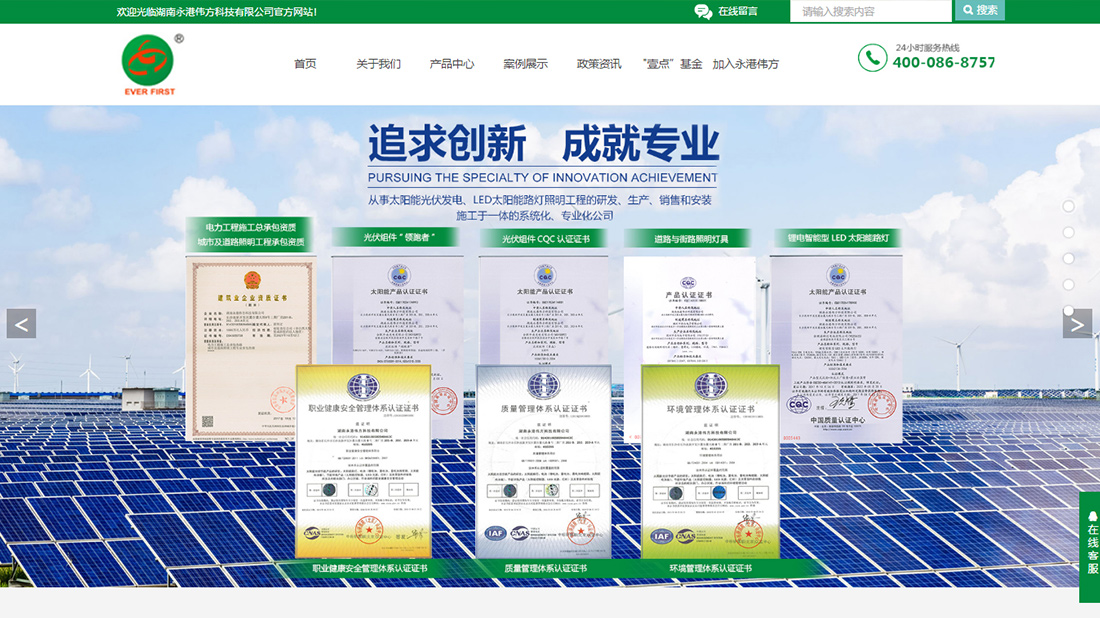Click the left arrow to view previous slide
This screenshot has width=1100, height=618.
coord(20,323)
